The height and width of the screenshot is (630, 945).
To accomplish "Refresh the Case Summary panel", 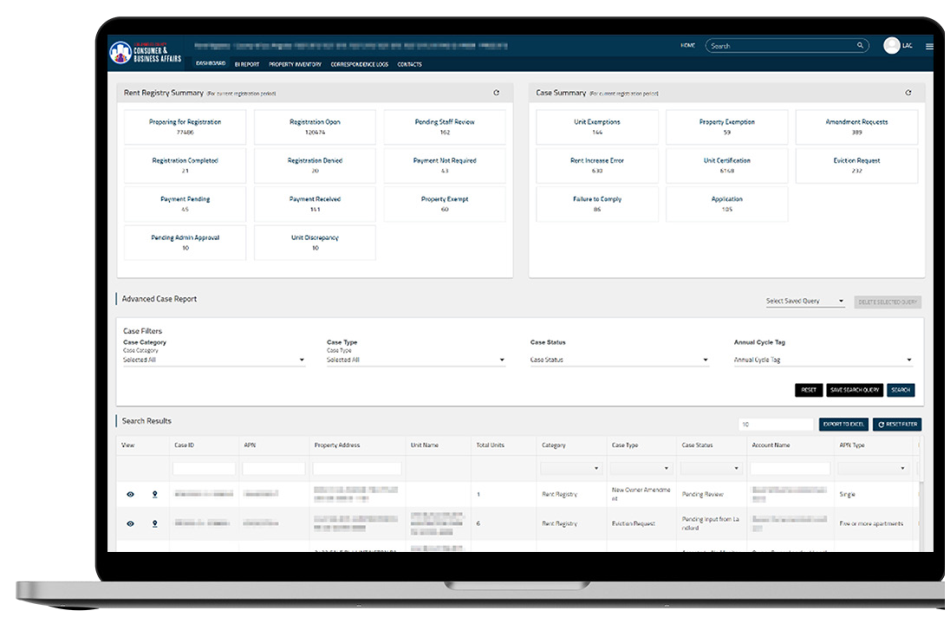I will tap(908, 93).
